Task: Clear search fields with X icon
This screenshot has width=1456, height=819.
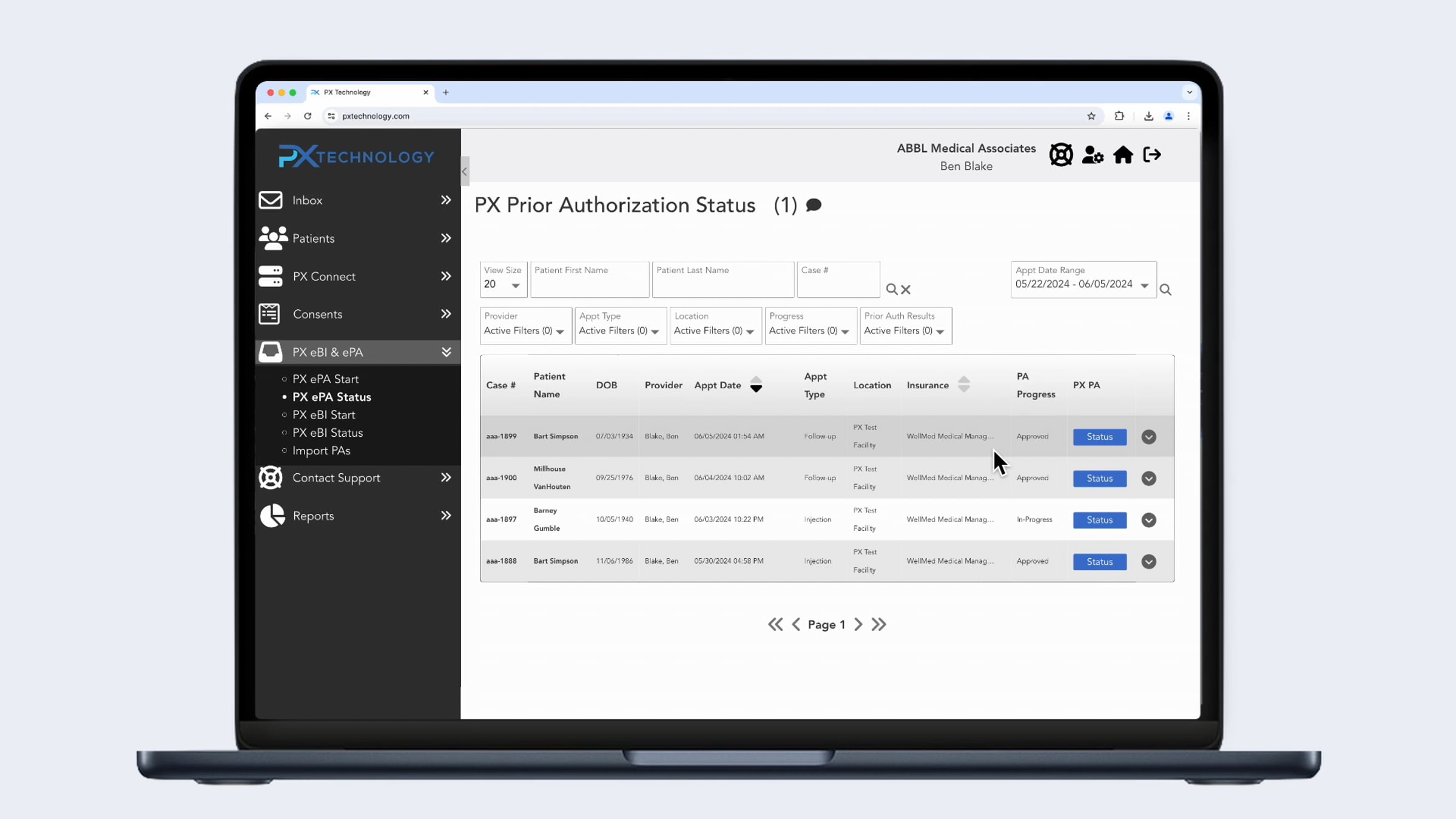Action: pyautogui.click(x=906, y=290)
